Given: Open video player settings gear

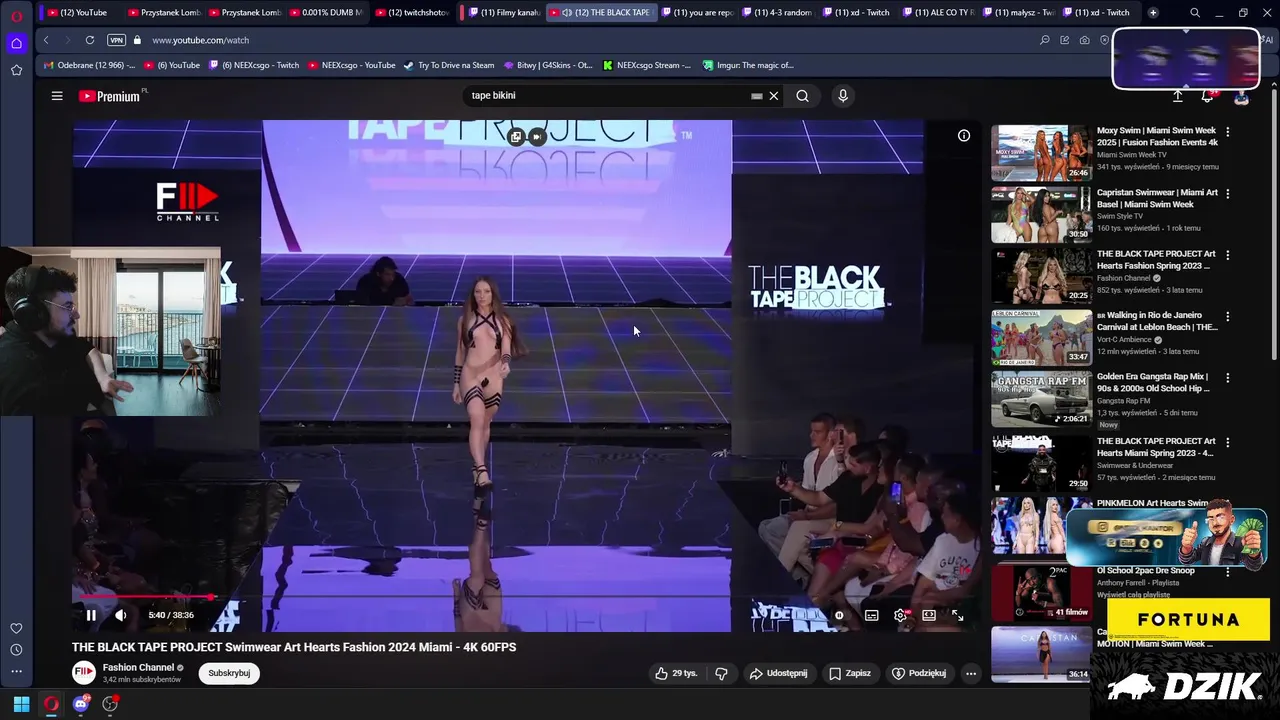Looking at the screenshot, I should tap(900, 615).
